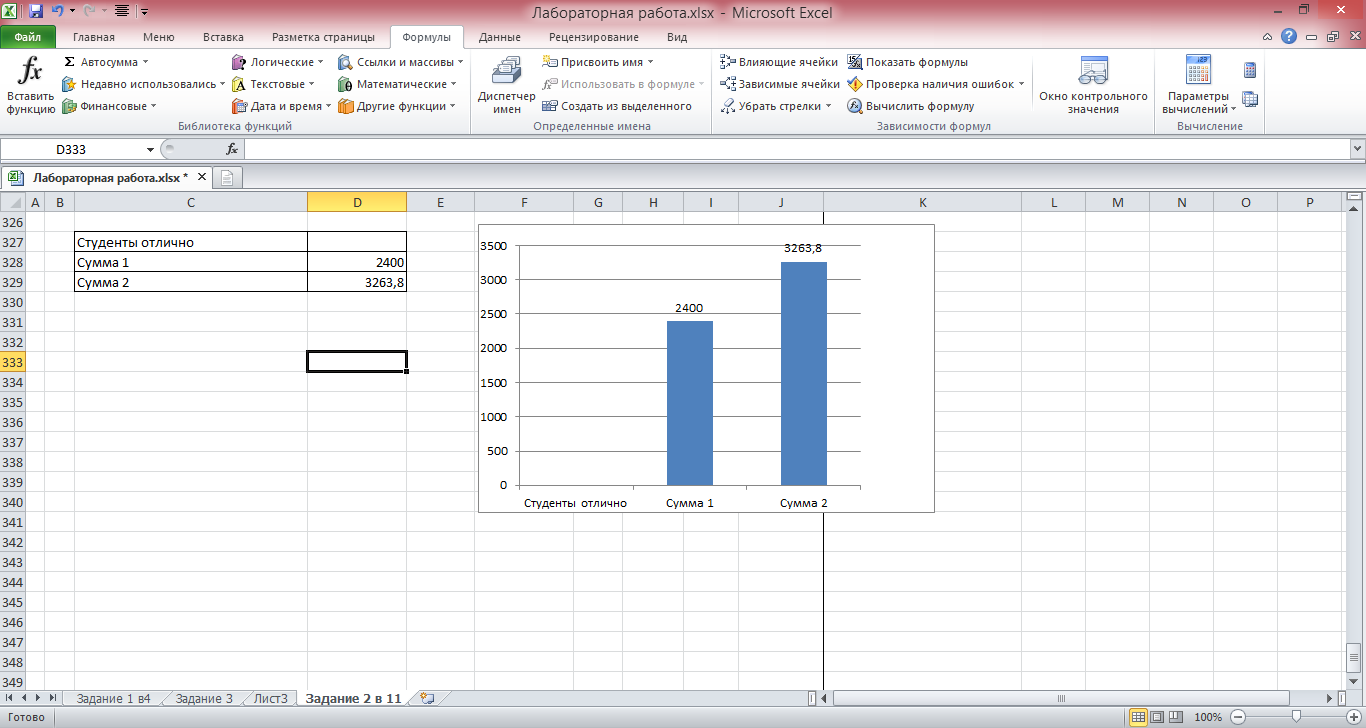Image resolution: width=1366 pixels, height=728 pixels.
Task: Switch to Page Break Preview in status bar
Action: pos(1178,717)
